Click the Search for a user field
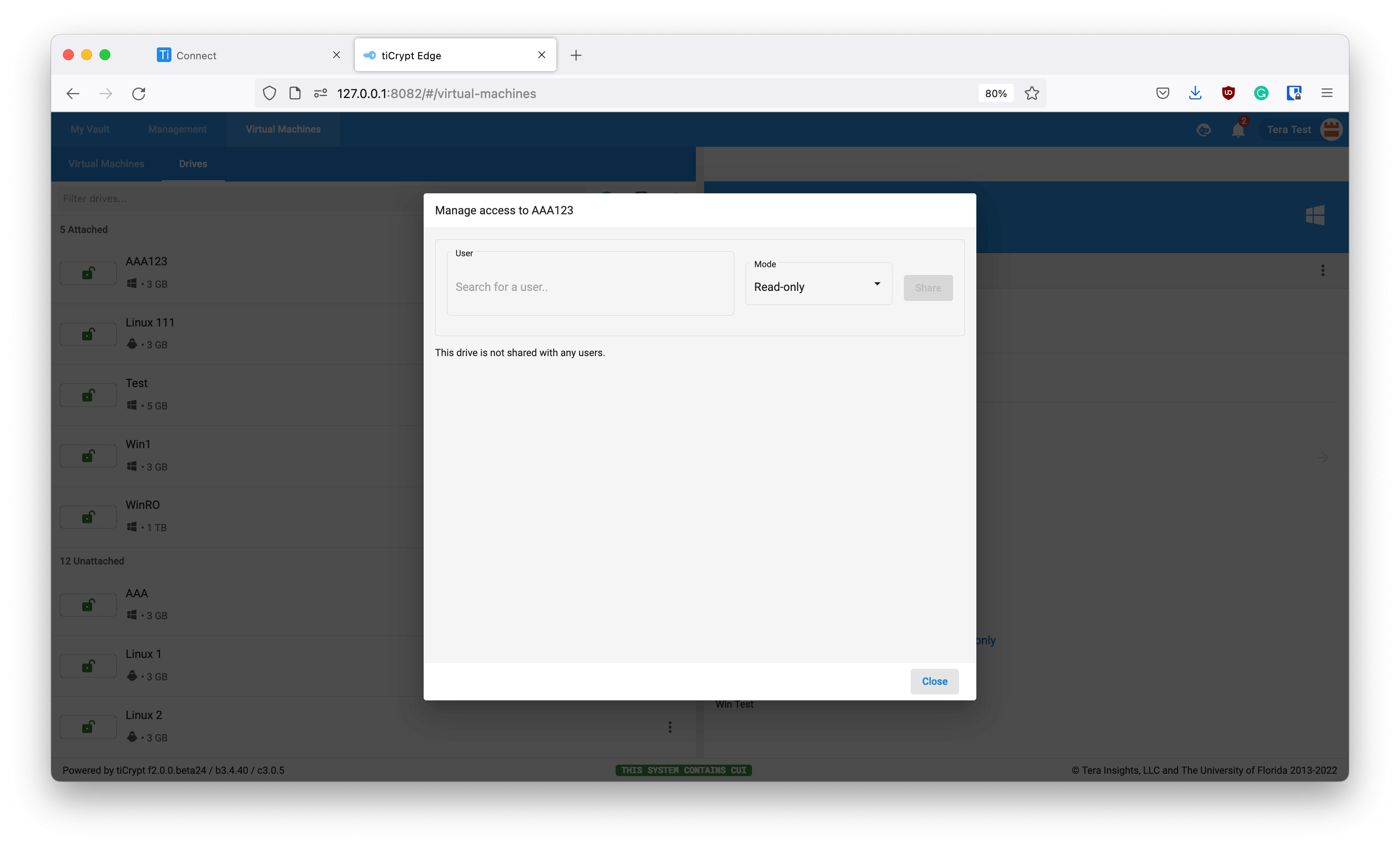The image size is (1400, 849). (x=590, y=287)
